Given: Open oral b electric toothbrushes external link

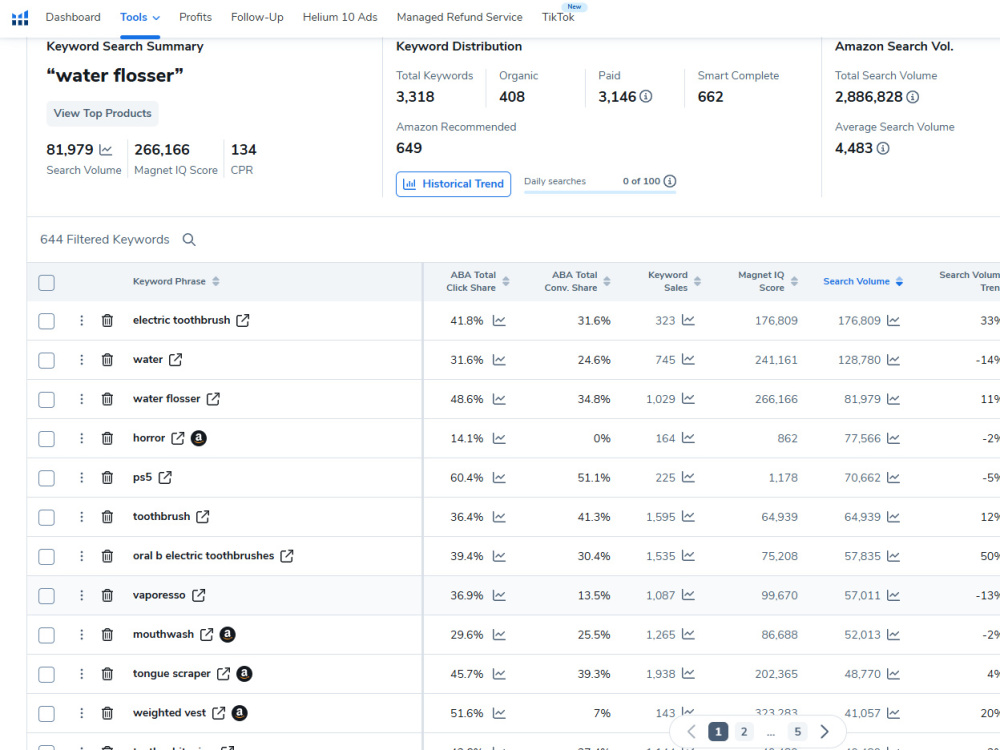Looking at the screenshot, I should (286, 555).
